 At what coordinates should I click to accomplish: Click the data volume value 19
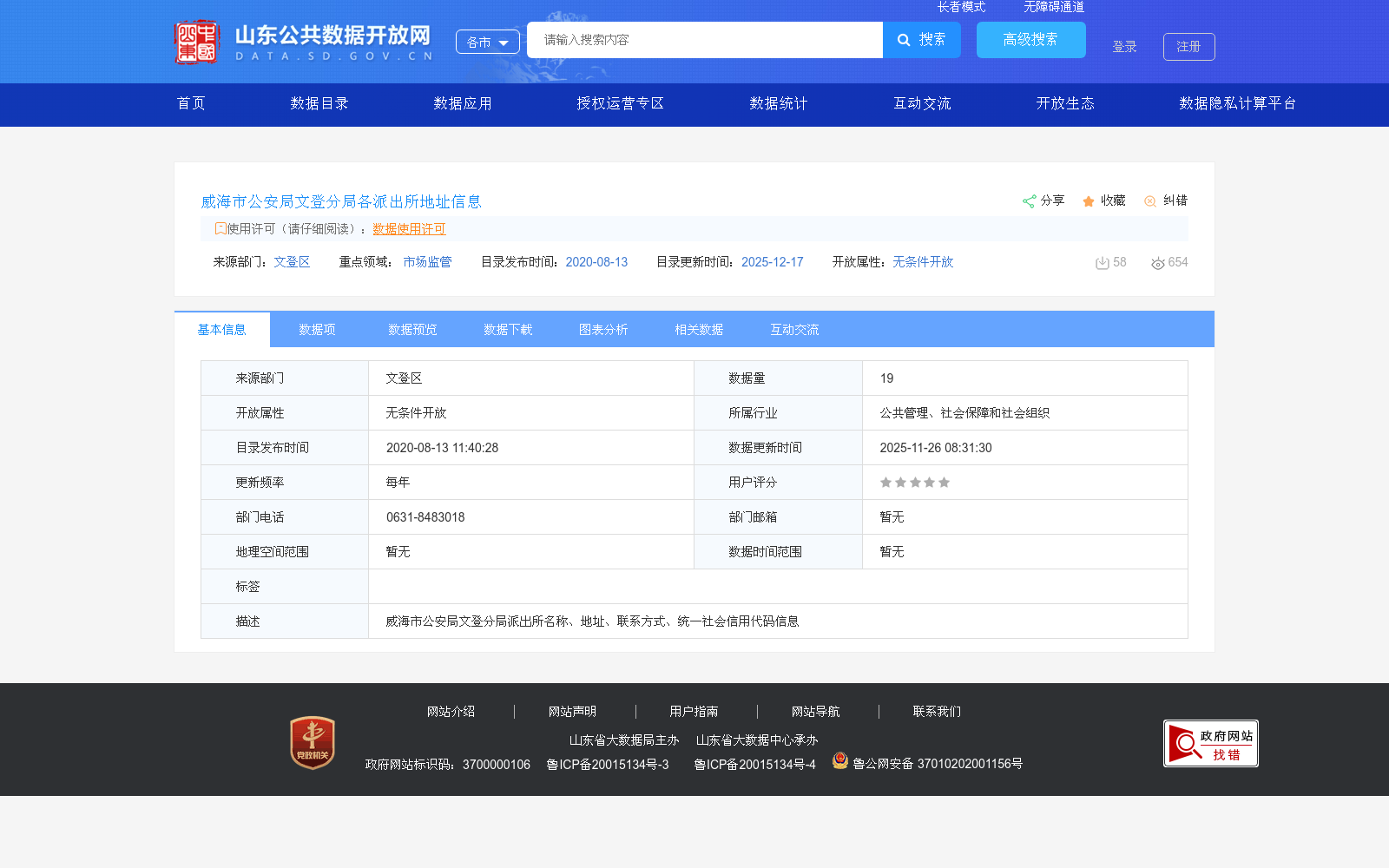click(886, 378)
